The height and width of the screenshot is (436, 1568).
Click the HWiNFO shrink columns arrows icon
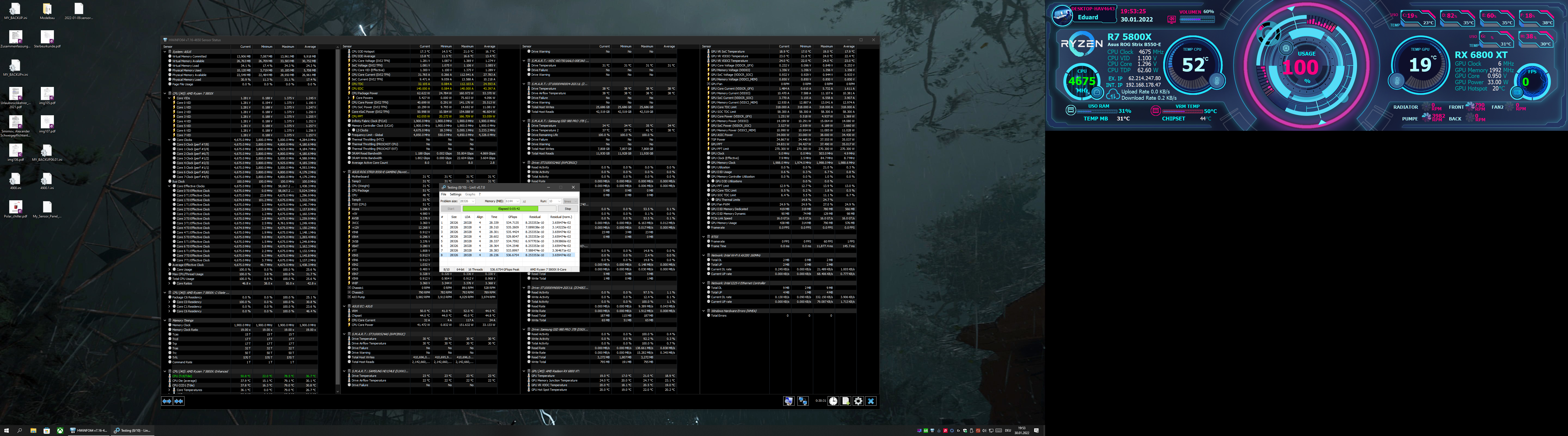click(x=179, y=401)
